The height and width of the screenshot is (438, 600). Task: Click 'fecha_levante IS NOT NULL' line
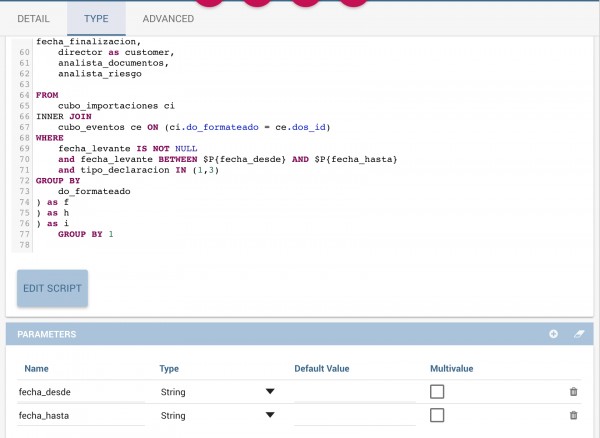click(128, 148)
